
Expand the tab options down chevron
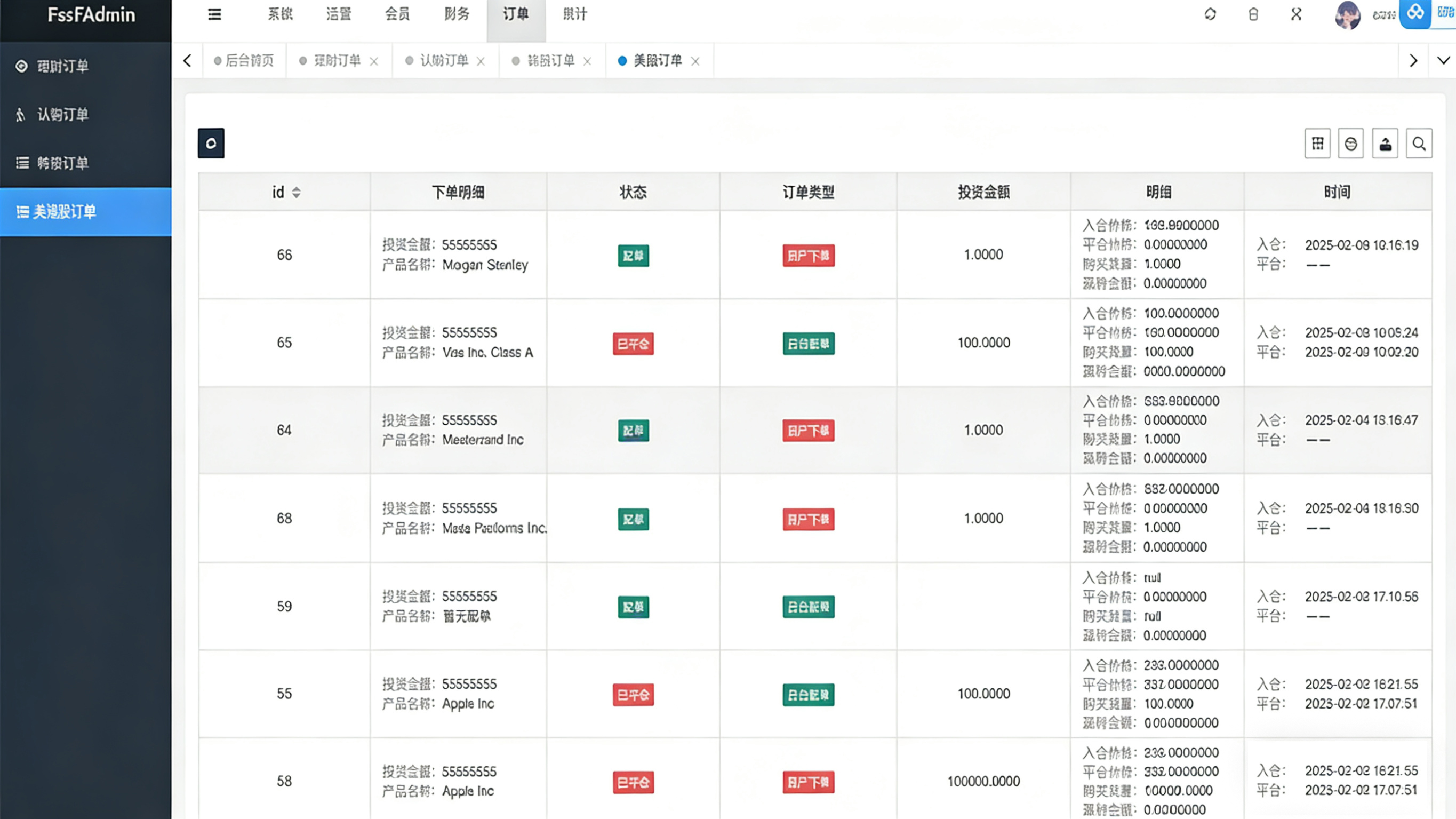pos(1443,60)
